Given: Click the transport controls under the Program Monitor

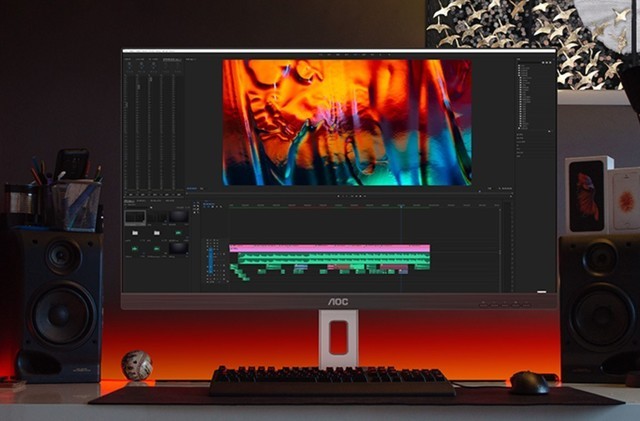Looking at the screenshot, I should 351,196.
